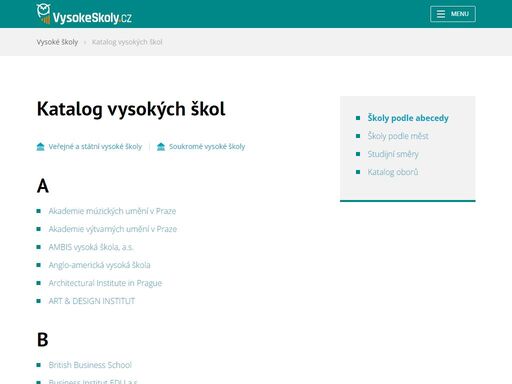Open Soukromé vysoké školy link

[207, 146]
